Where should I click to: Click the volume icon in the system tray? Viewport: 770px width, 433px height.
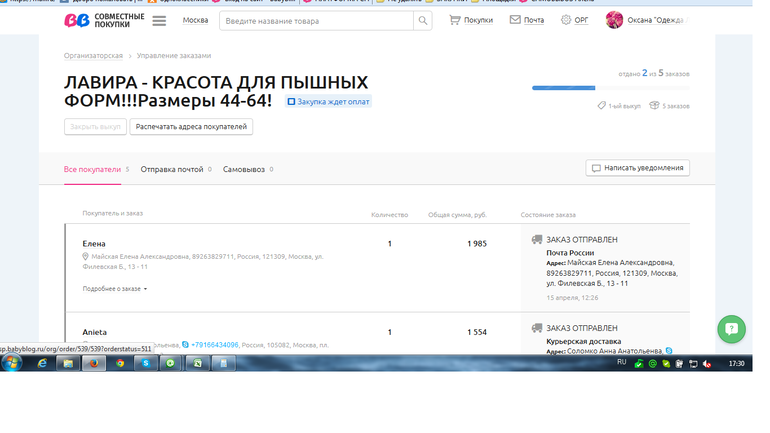click(707, 364)
